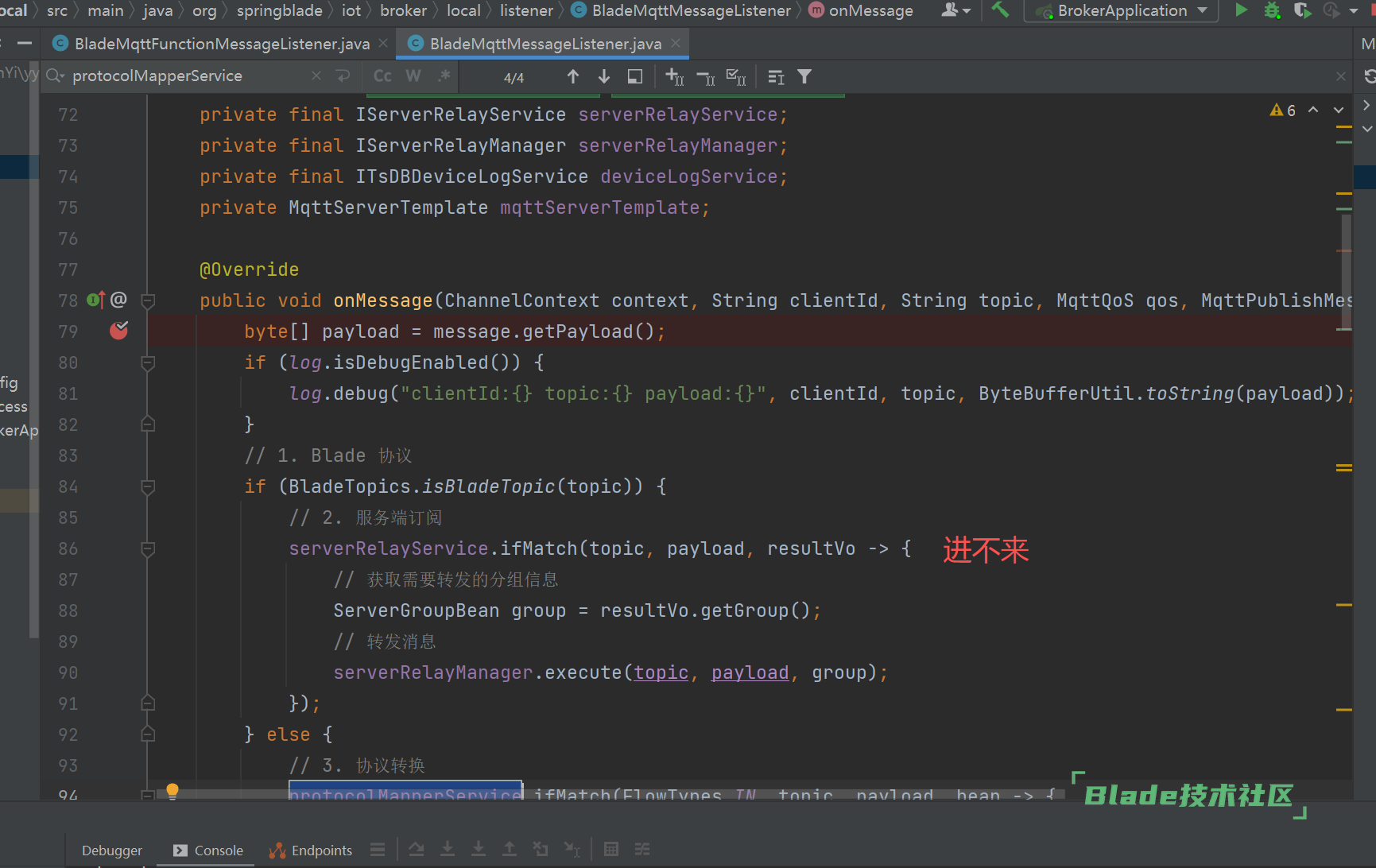Click the 'iot' breadcrumb

point(351,10)
